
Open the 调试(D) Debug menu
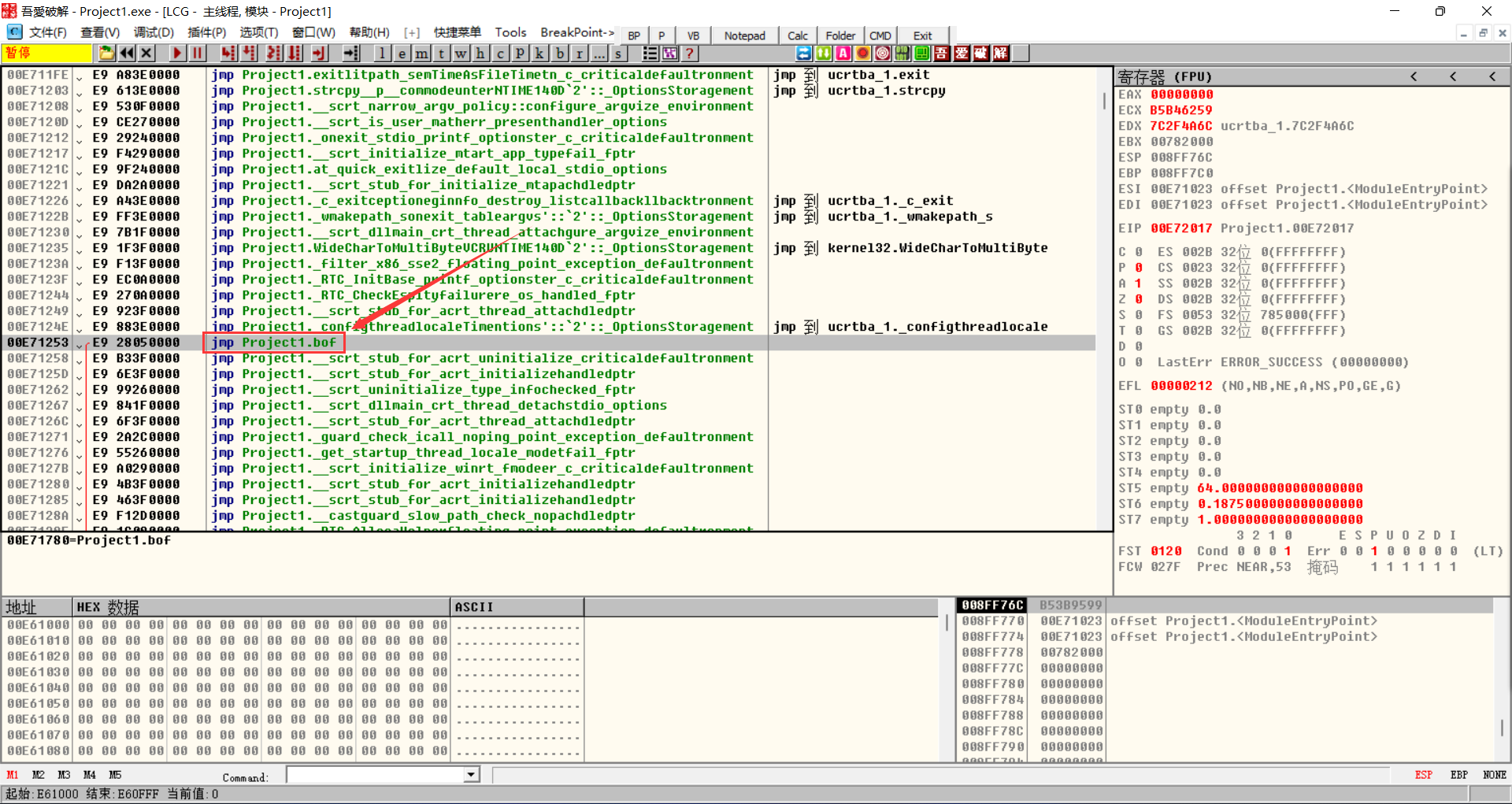click(x=154, y=32)
